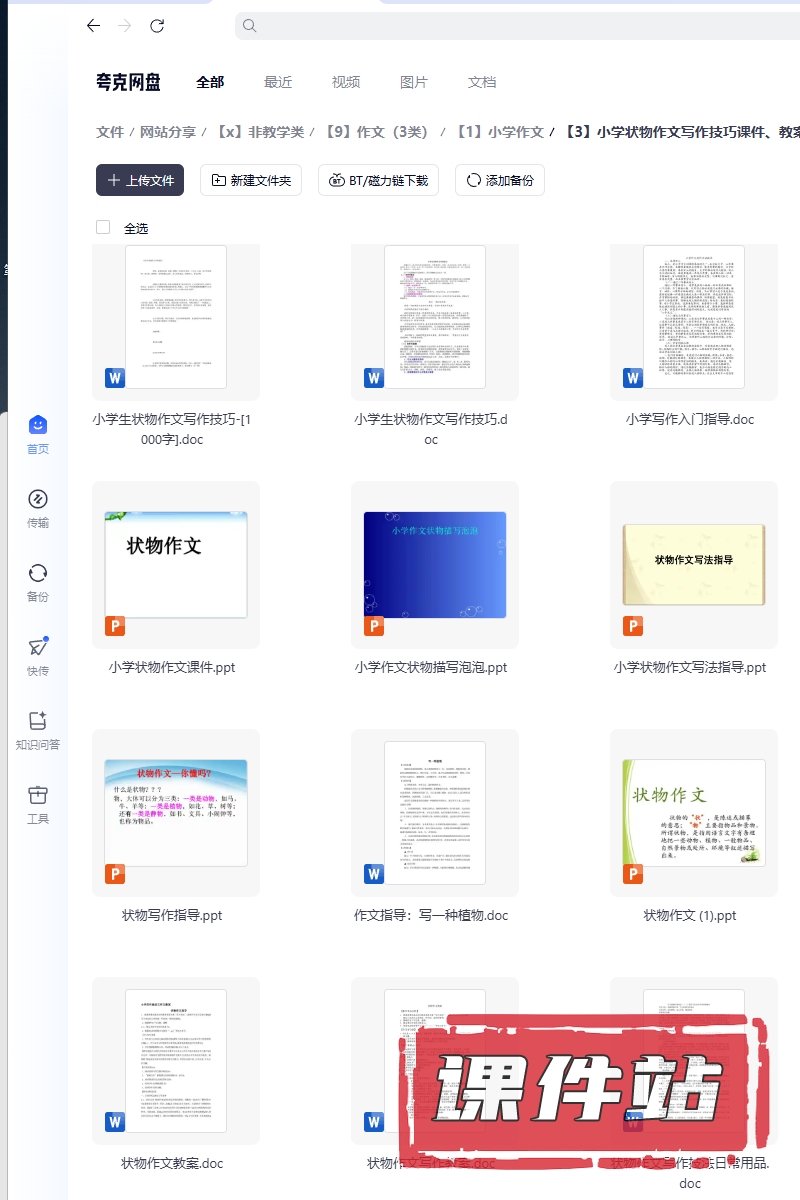
Task: Open the 知识问答 sidebar icon
Action: [38, 722]
